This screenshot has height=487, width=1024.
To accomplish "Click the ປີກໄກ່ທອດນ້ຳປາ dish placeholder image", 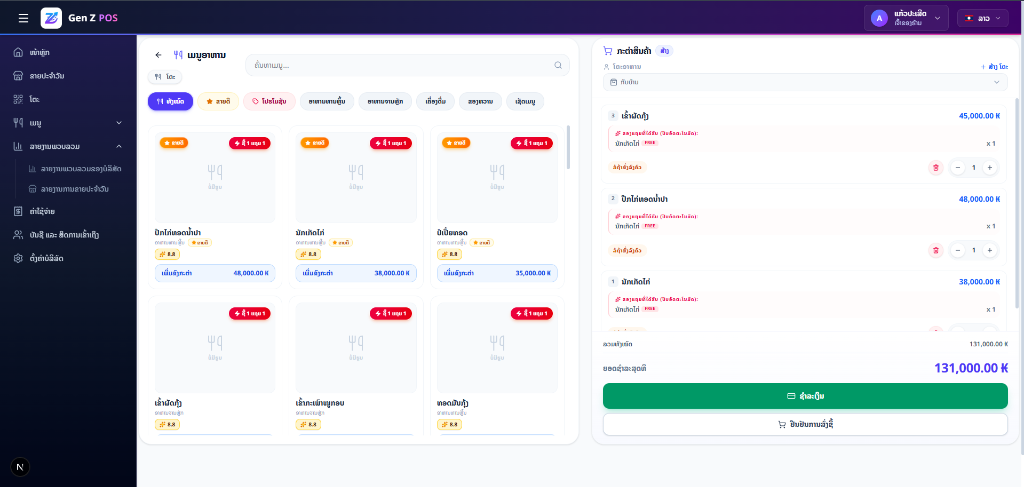I will (216, 177).
